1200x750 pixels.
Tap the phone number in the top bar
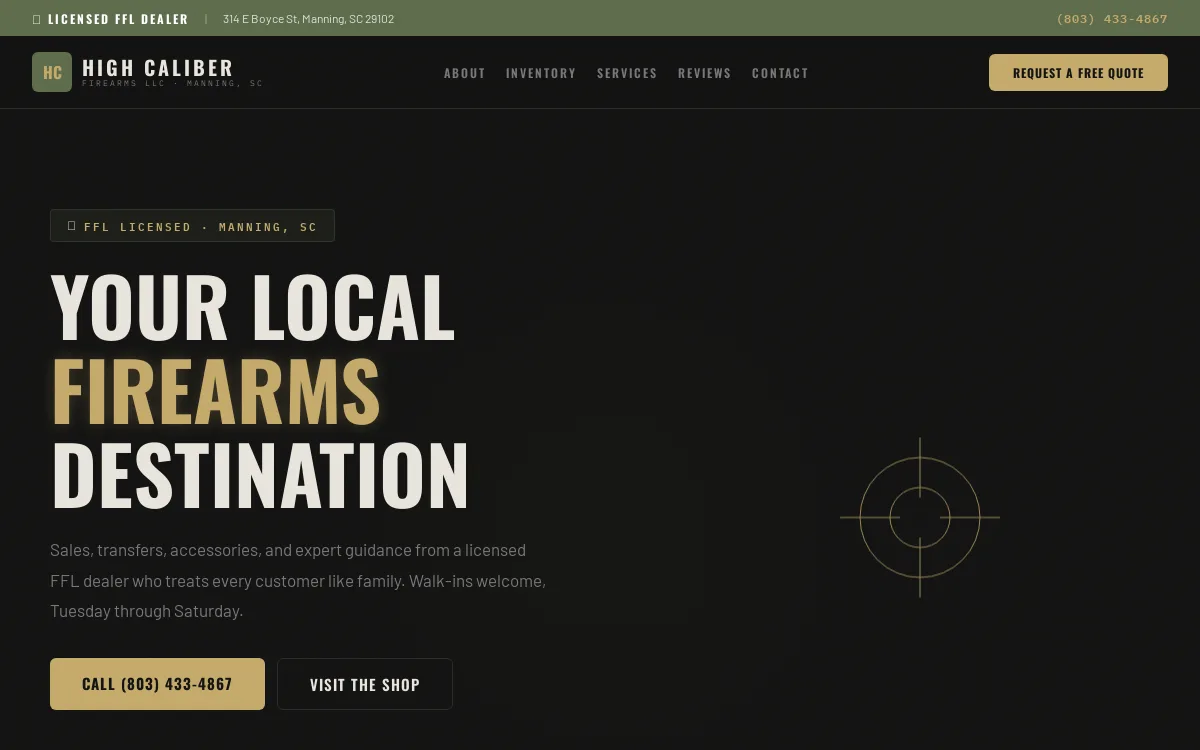(x=1112, y=19)
